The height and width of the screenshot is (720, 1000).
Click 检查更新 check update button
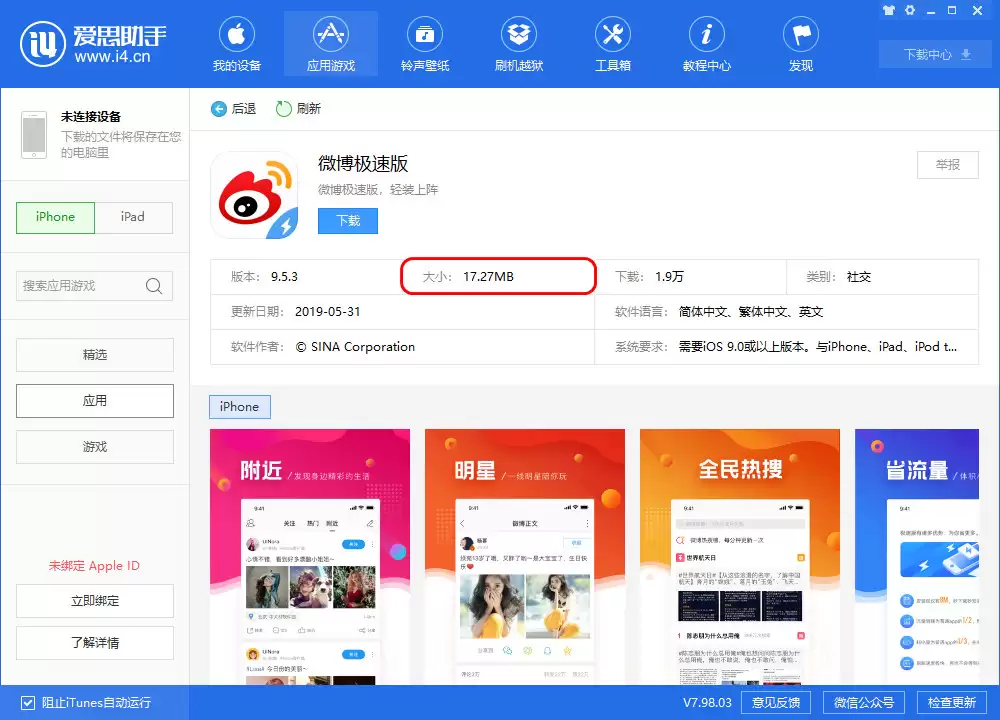[952, 703]
